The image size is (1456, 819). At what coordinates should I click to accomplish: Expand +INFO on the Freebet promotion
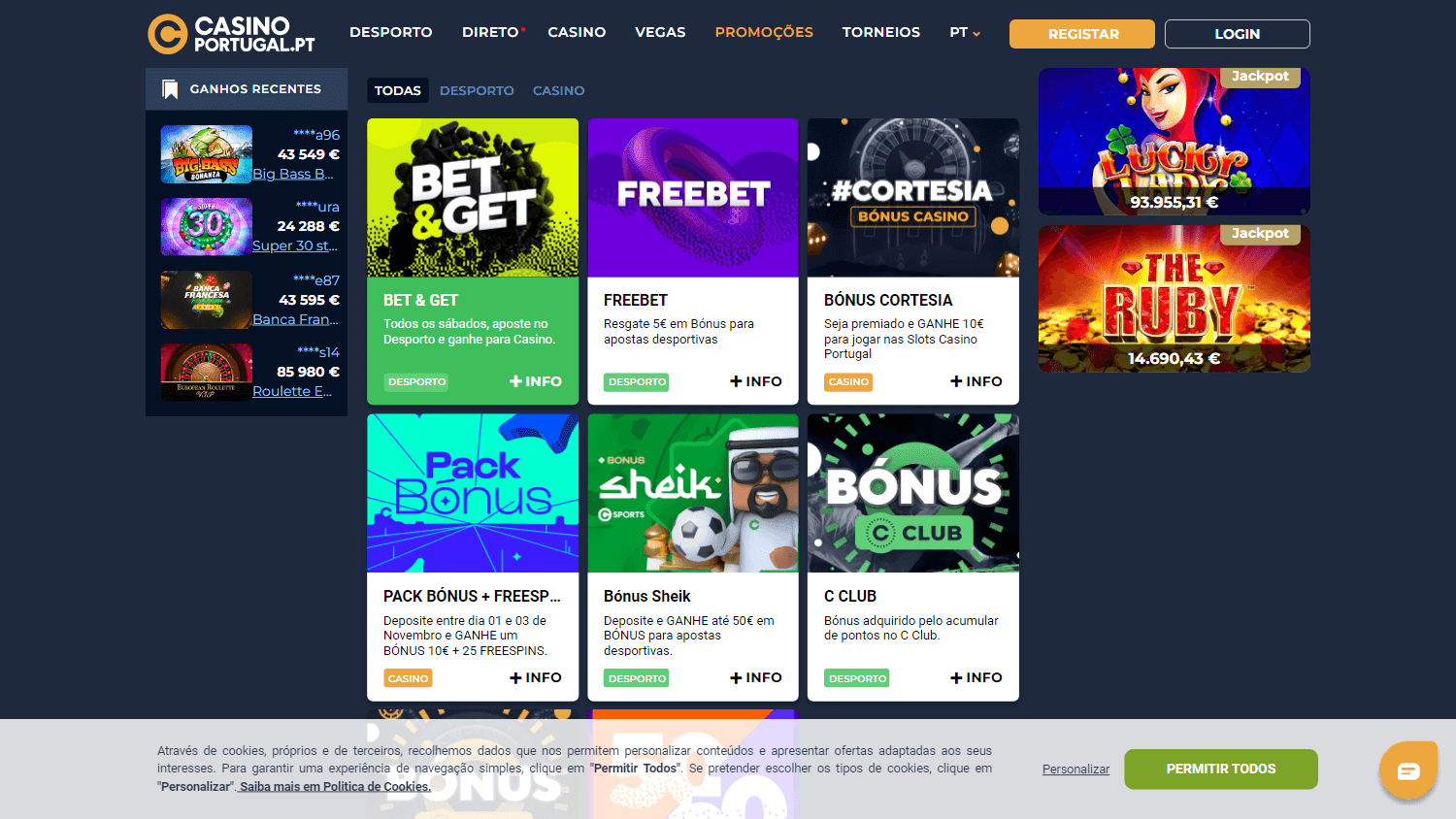756,381
